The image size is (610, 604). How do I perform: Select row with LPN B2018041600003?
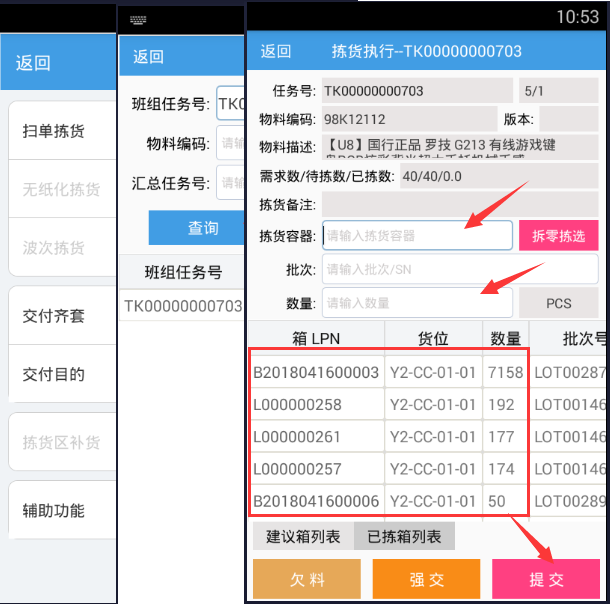[316, 372]
